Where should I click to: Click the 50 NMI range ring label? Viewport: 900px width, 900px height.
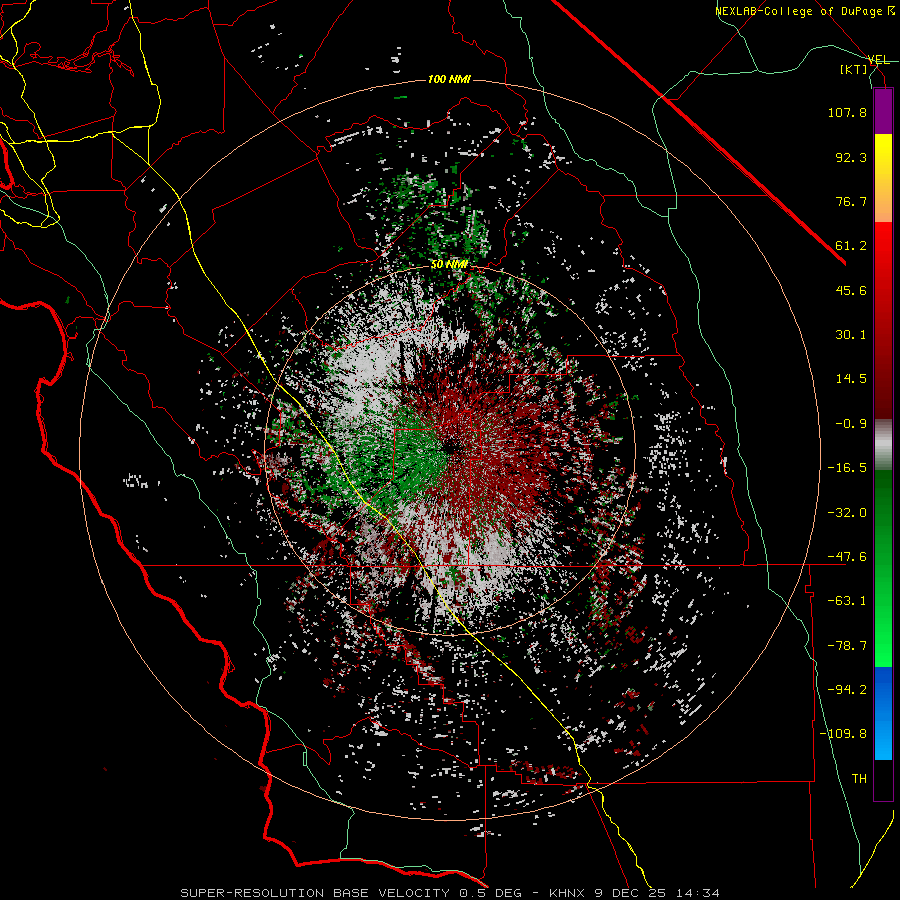tap(449, 265)
